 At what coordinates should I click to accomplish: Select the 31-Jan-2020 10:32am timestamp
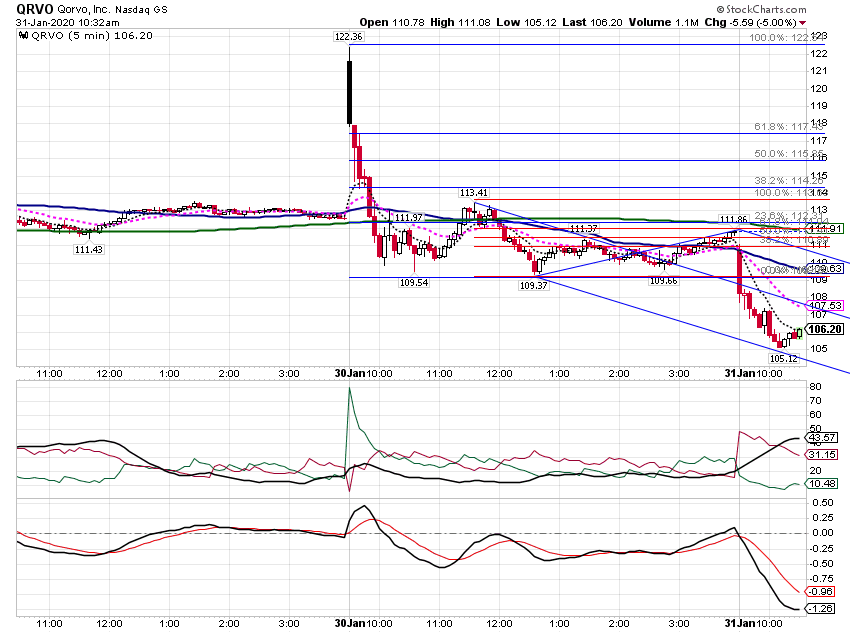(x=68, y=23)
